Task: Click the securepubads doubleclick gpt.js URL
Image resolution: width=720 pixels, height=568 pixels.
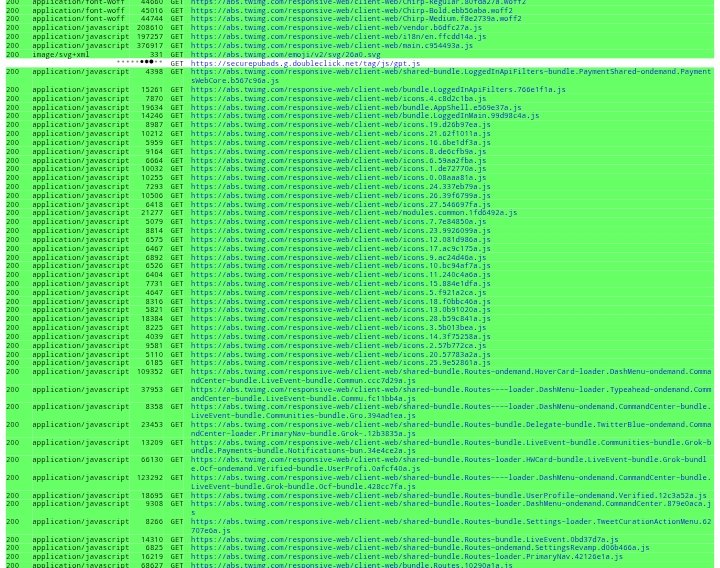Action: [x=305, y=63]
